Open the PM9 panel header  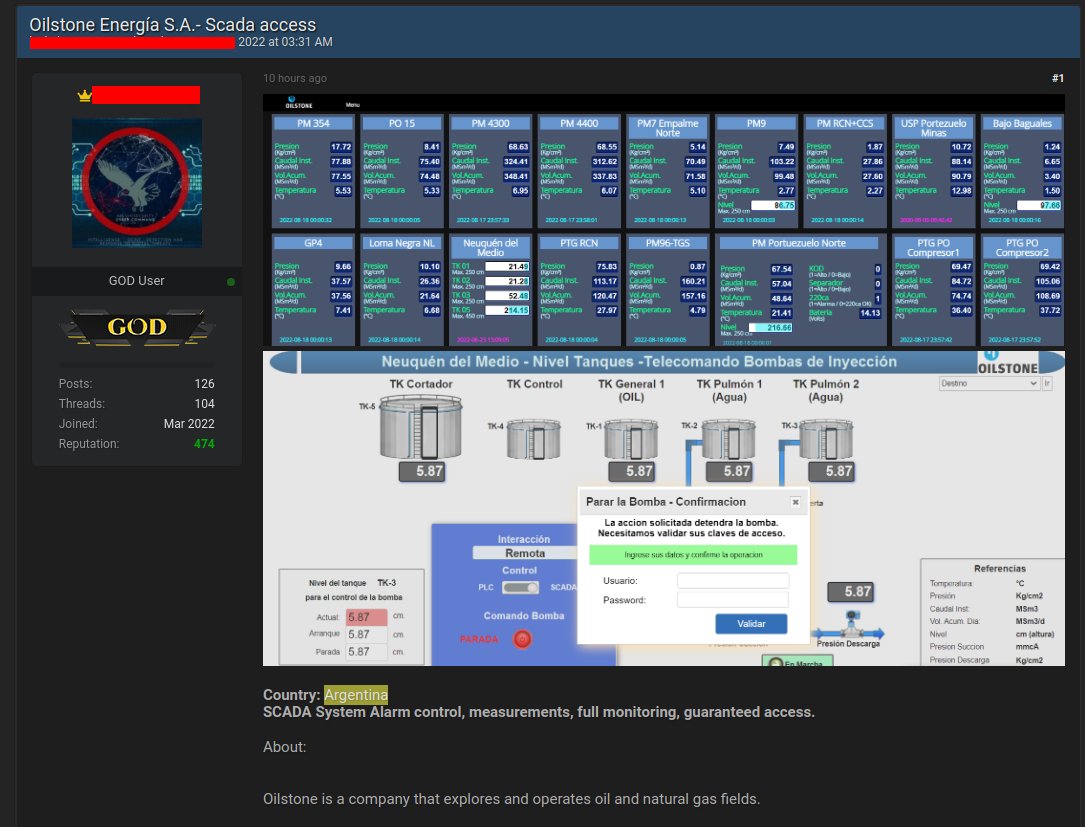click(756, 123)
